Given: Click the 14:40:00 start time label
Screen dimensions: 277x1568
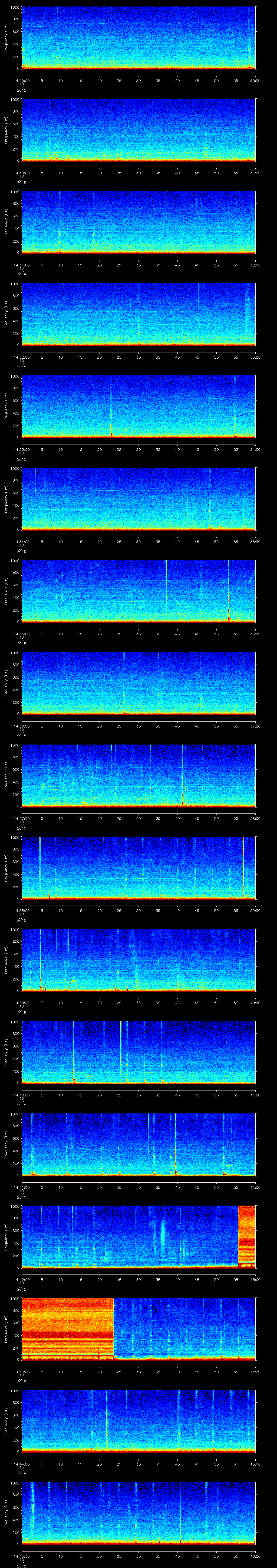Looking at the screenshot, I should coord(21,1095).
